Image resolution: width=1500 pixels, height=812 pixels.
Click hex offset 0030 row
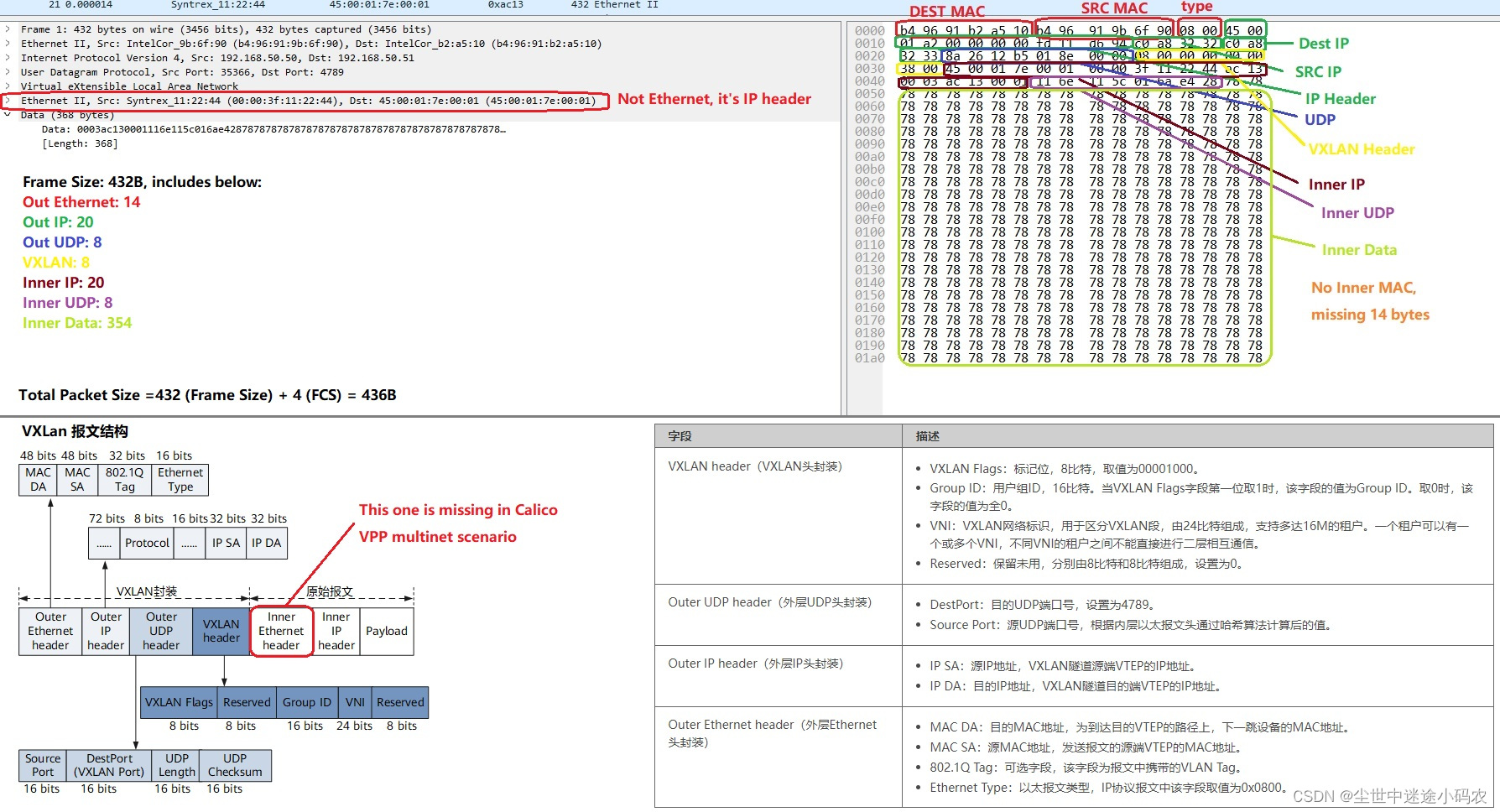tap(869, 68)
